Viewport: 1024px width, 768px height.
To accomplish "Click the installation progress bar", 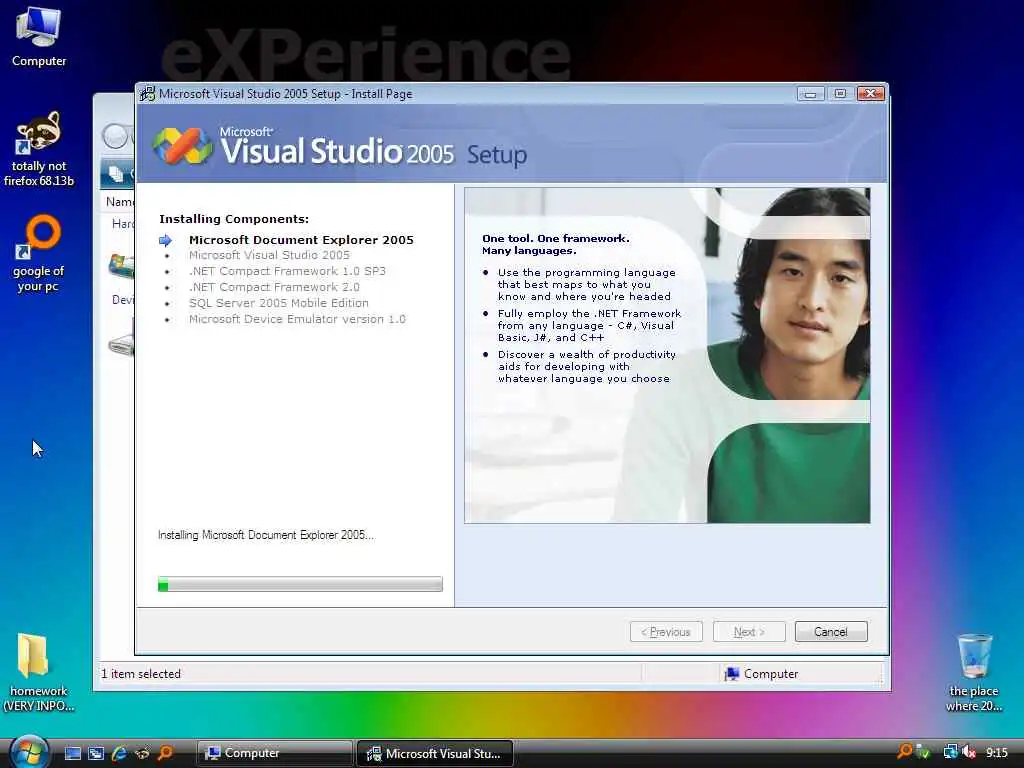I will click(300, 584).
